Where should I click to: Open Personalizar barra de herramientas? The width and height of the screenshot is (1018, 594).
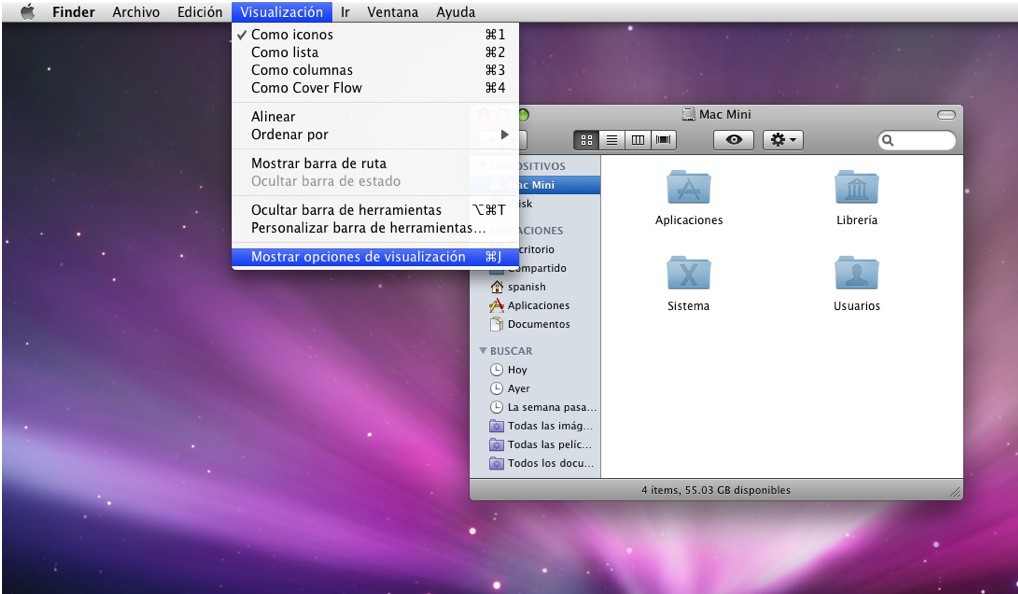pyautogui.click(x=375, y=228)
